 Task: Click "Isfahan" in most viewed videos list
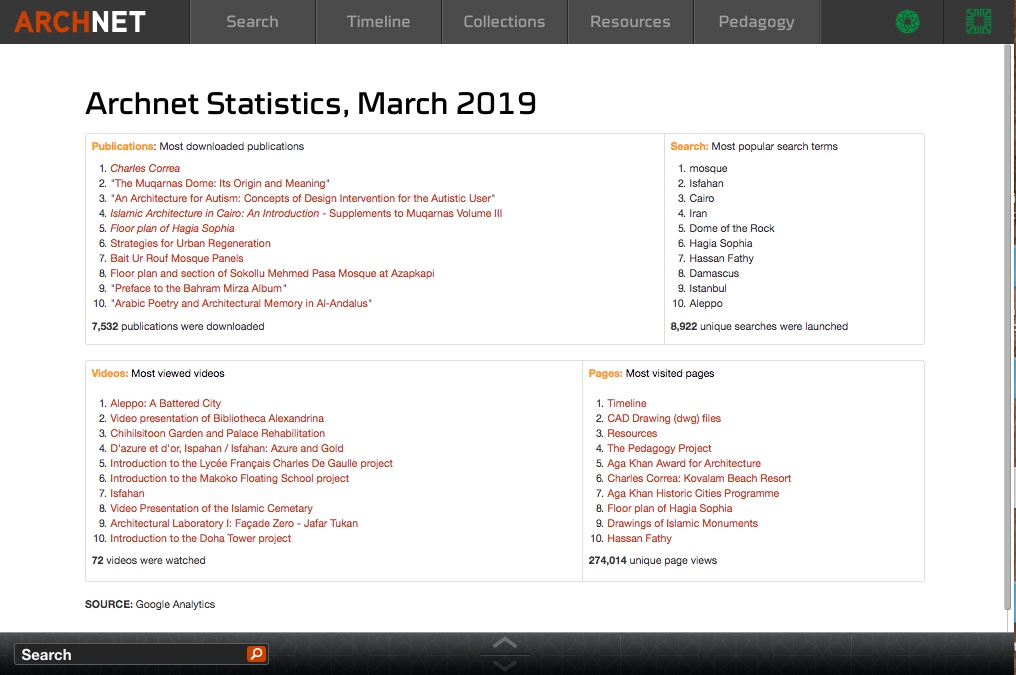tap(127, 493)
